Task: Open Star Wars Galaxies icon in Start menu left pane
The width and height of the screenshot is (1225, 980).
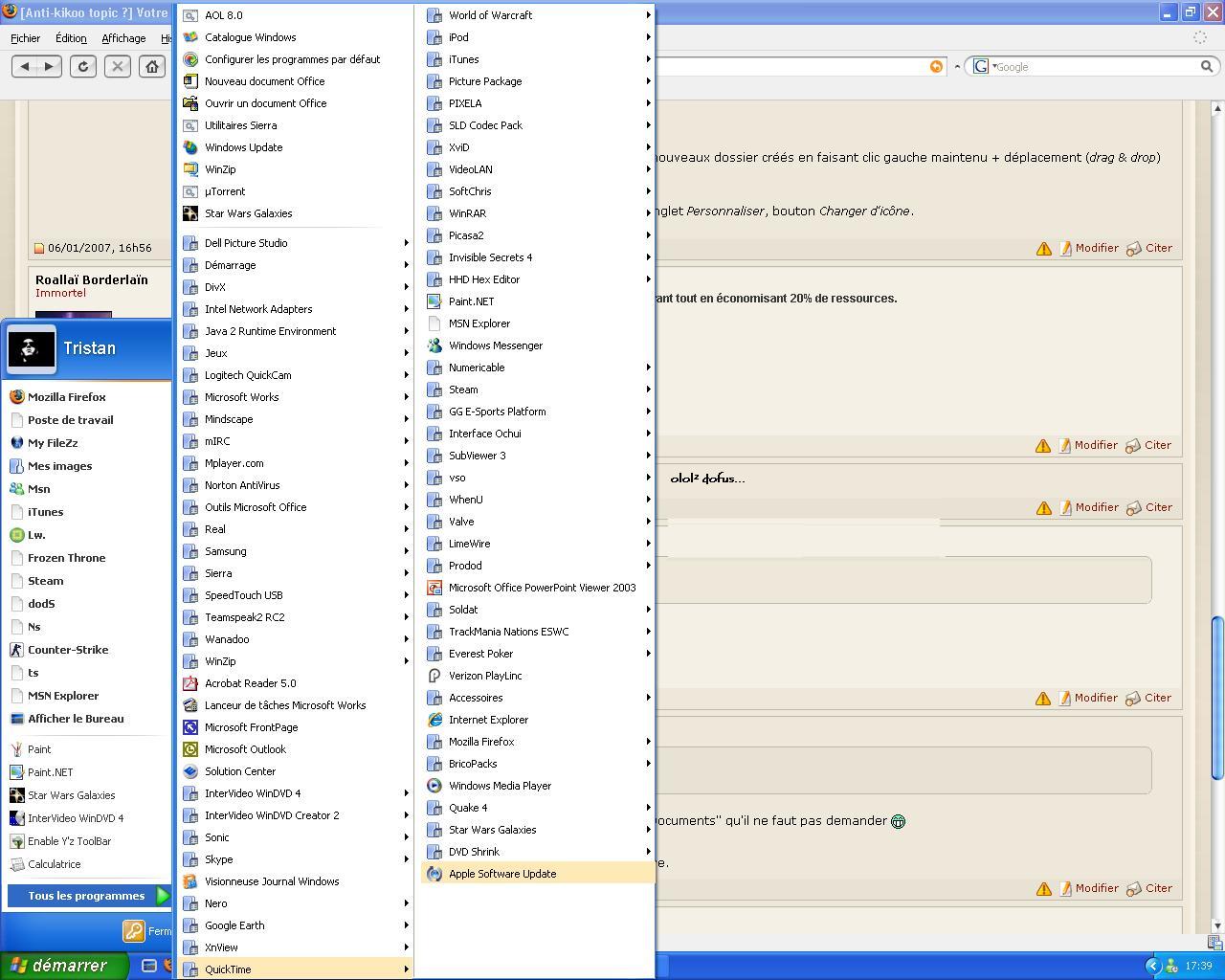Action: (16, 795)
